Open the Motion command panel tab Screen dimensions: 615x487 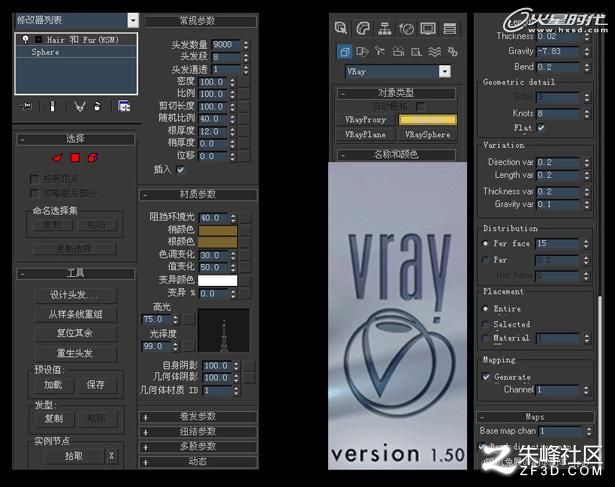pyautogui.click(x=406, y=28)
